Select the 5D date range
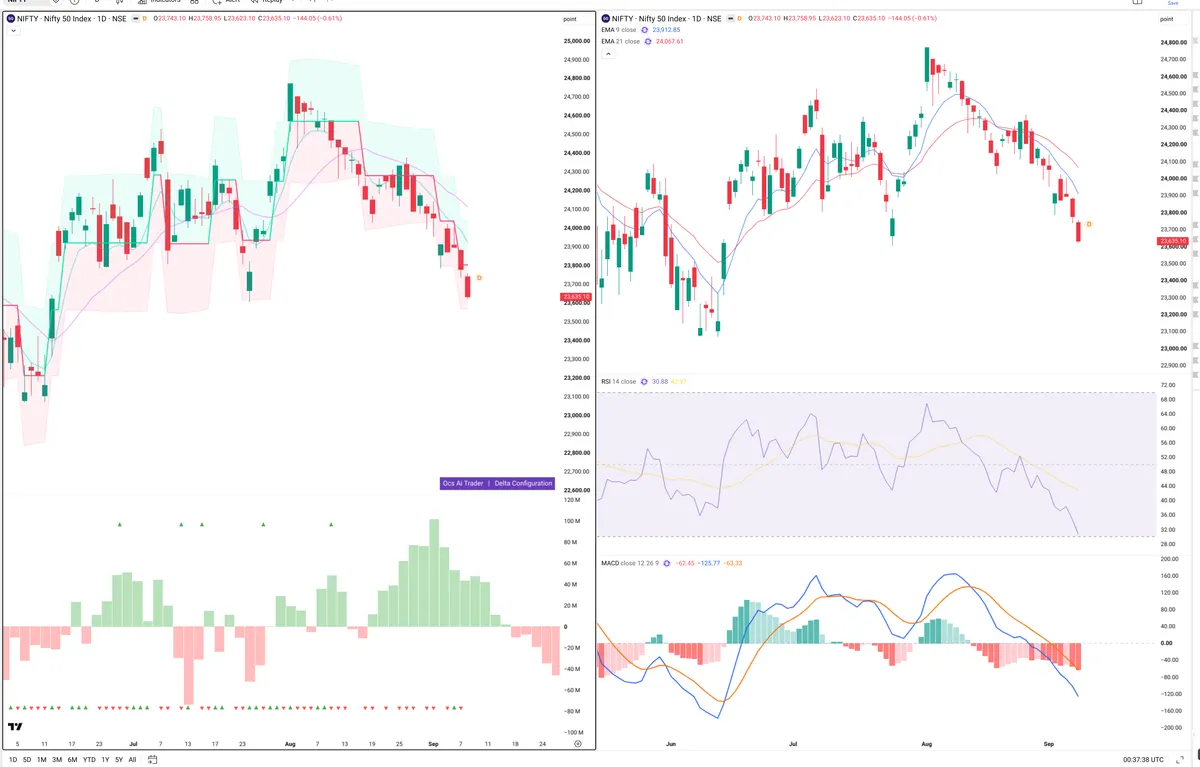Screen dimensions: 1200x767 (x=27, y=760)
